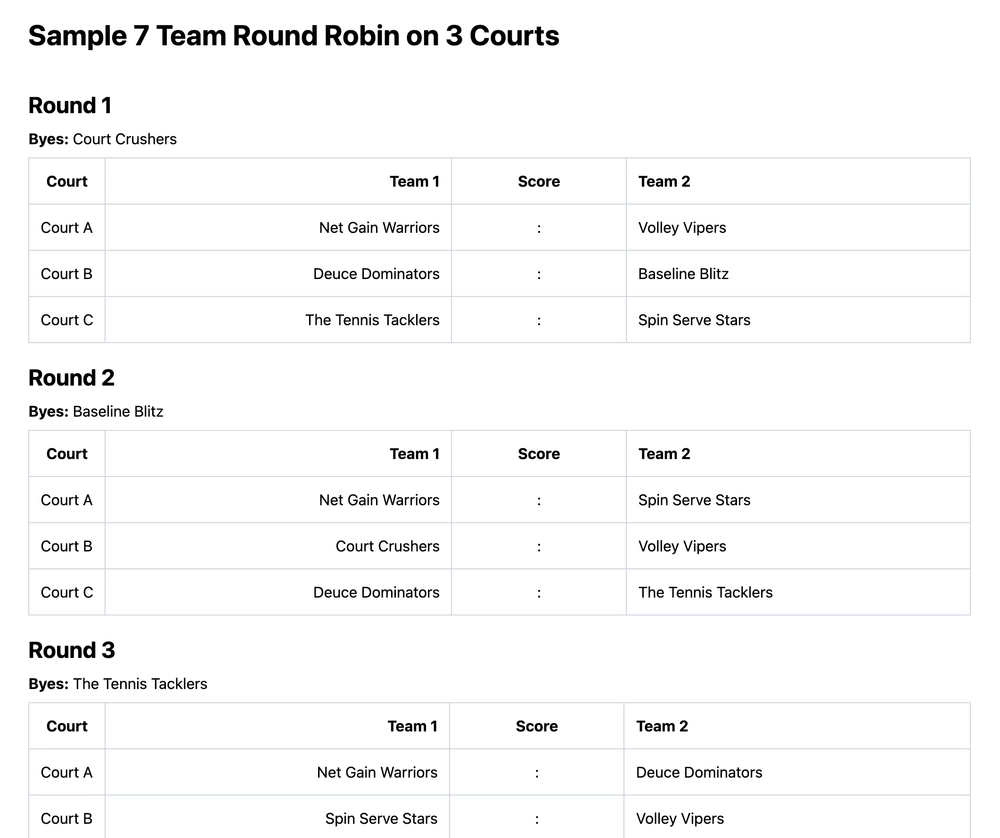Select The Tennis Tacklers in Round 2 Court C row
1000x838 pixels.
click(x=705, y=592)
